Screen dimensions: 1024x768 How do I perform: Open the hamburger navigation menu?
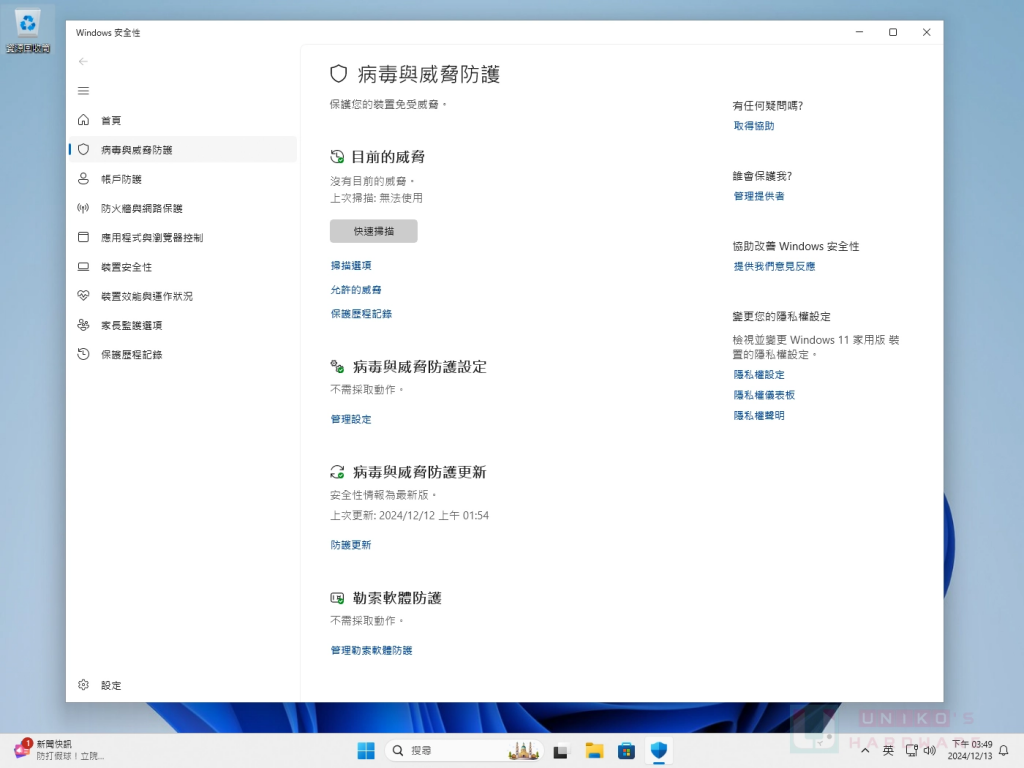(x=83, y=91)
